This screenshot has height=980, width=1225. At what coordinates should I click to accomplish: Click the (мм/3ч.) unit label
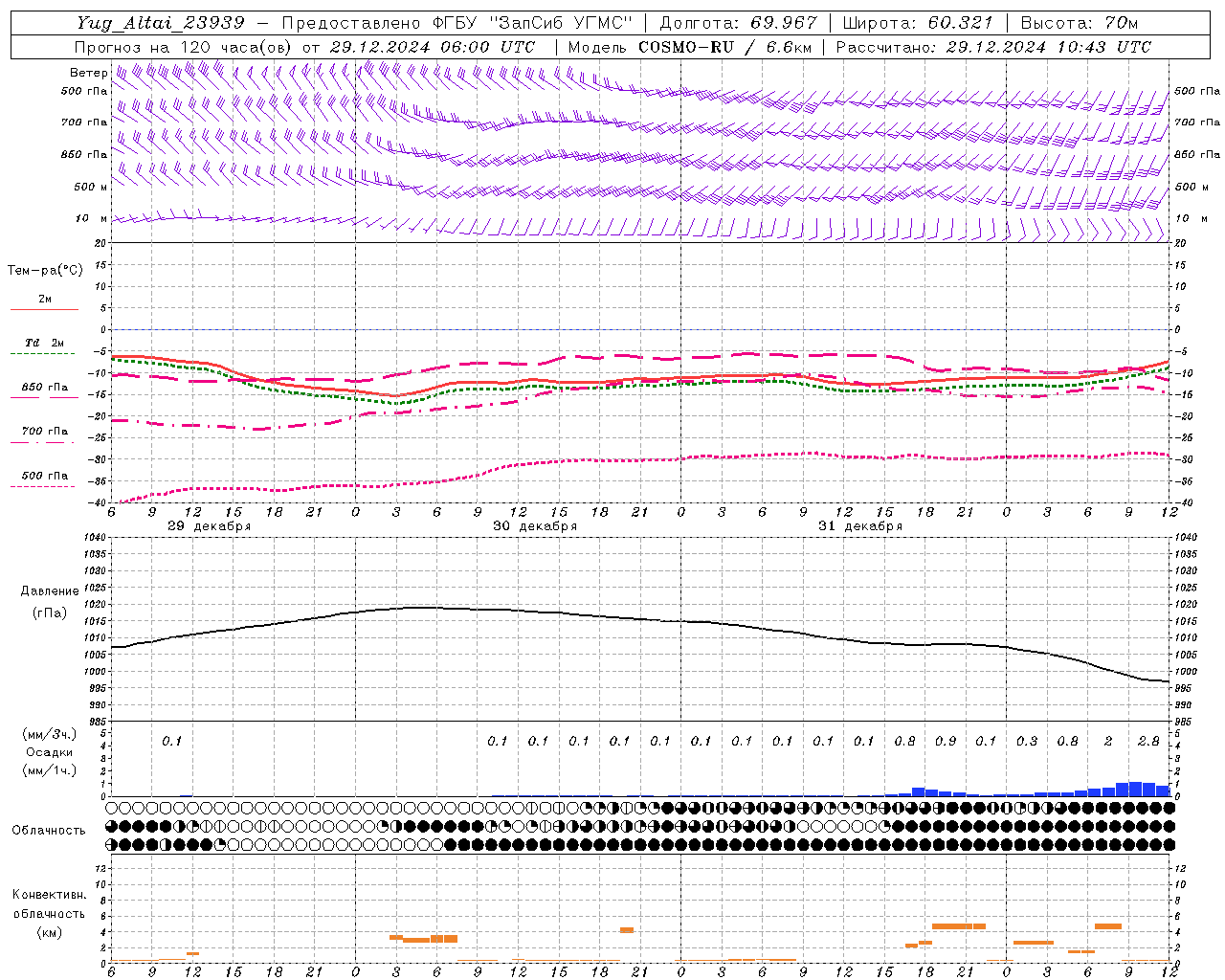click(50, 734)
